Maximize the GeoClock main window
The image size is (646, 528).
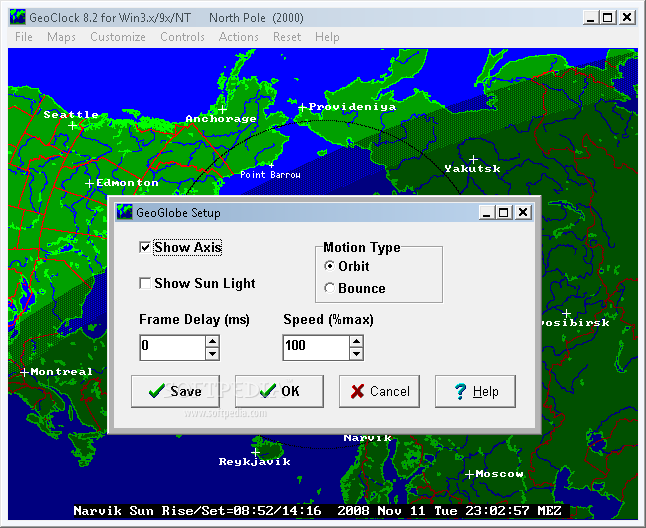[x=608, y=17]
